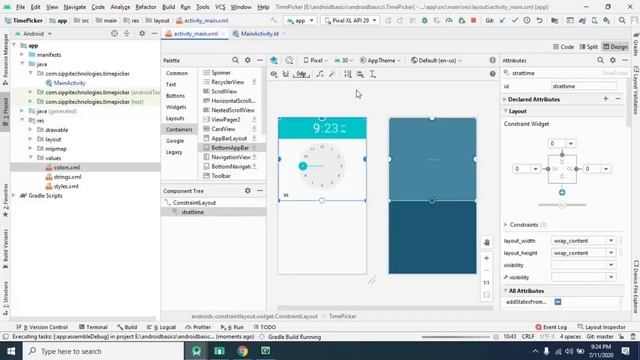This screenshot has height=360, width=640.
Task: Open the Pixel device preview dropdown
Action: point(316,60)
